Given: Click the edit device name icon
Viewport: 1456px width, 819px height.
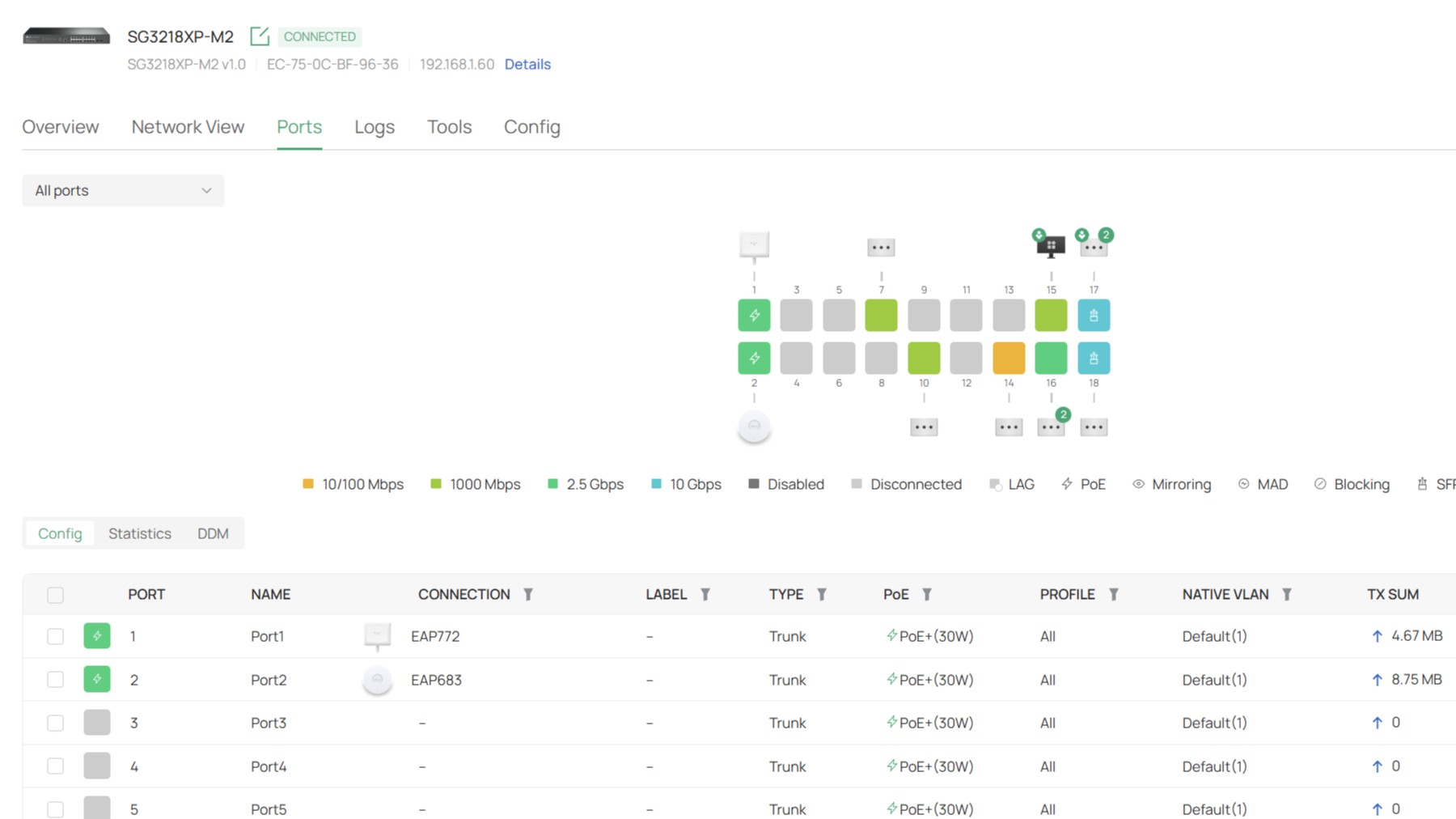Looking at the screenshot, I should pyautogui.click(x=260, y=36).
